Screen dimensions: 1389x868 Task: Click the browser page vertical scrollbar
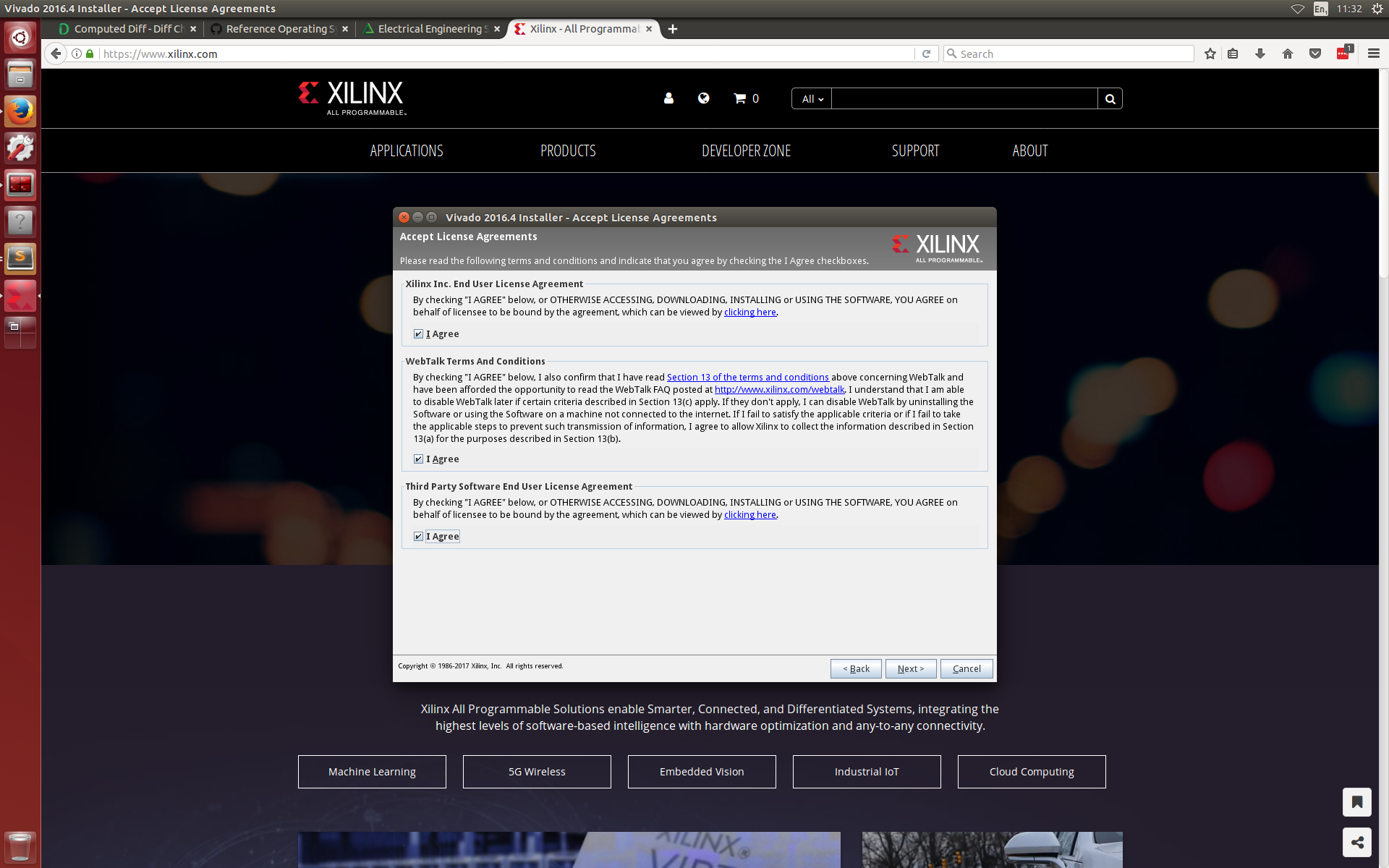[x=1383, y=174]
